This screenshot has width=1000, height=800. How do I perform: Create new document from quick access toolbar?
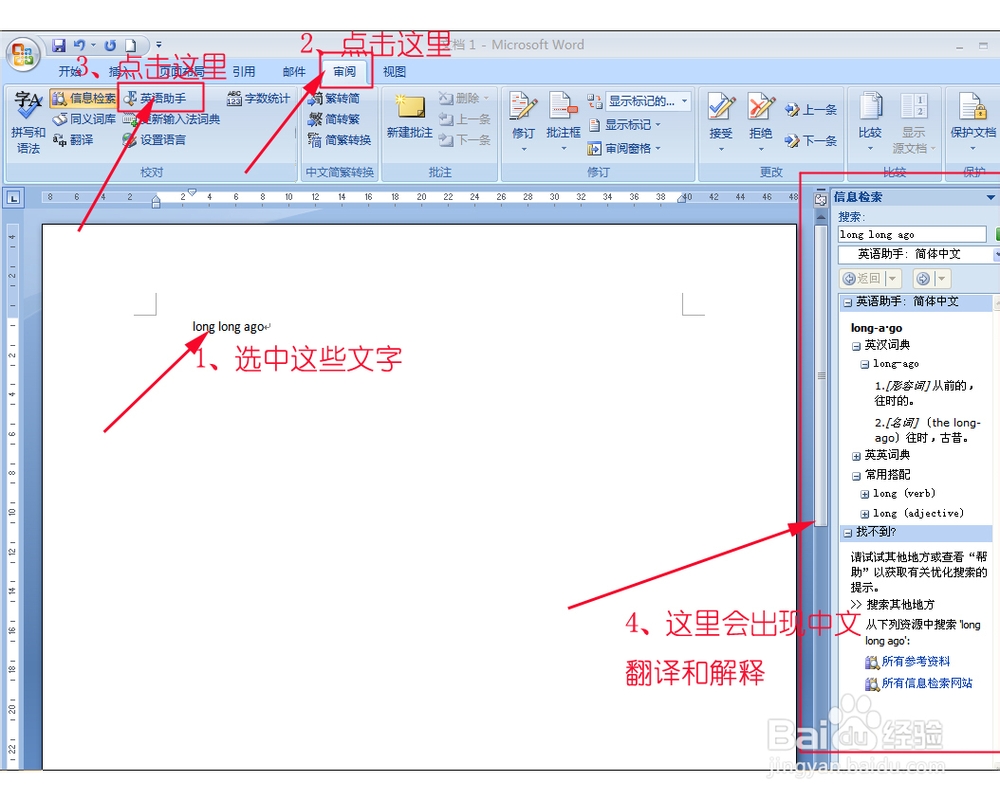[130, 45]
